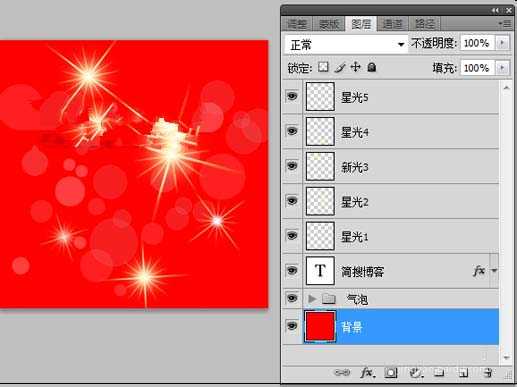Click the fx icon on 简搜博客 layer
The image size is (517, 387).
[479, 270]
